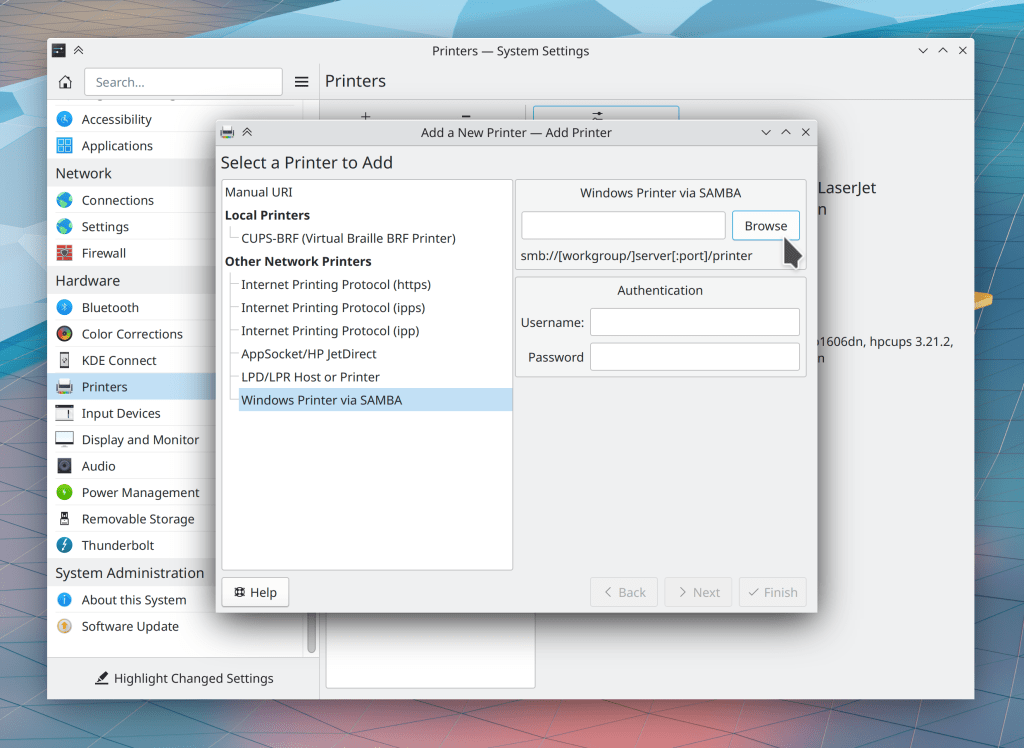Click the home icon in System Settings
Image resolution: width=1024 pixels, height=748 pixels.
[x=65, y=82]
